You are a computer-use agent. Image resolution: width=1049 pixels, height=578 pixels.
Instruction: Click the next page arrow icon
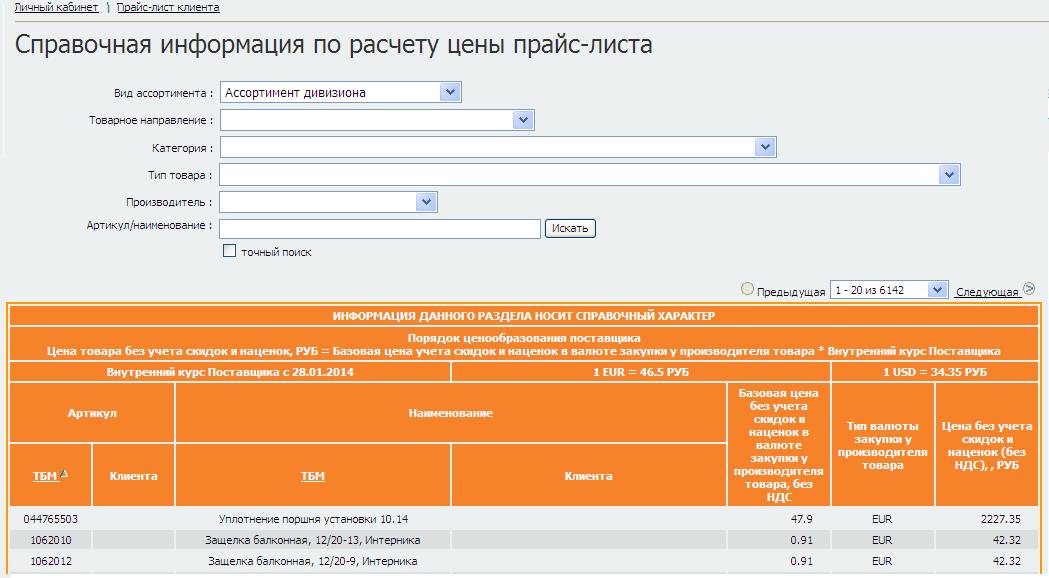1028,291
